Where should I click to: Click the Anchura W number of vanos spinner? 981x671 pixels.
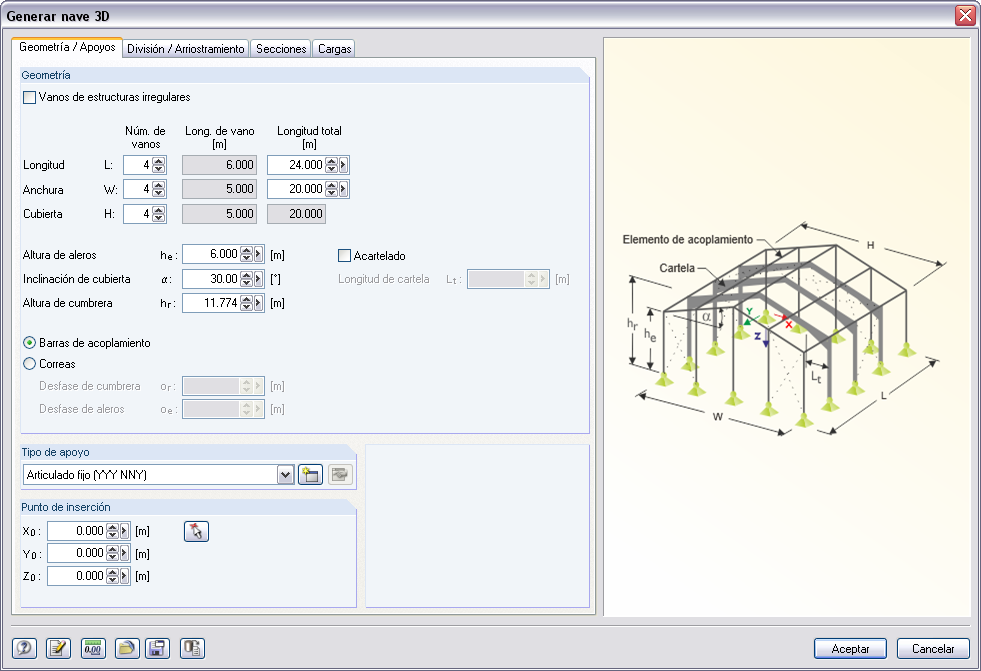pos(159,189)
